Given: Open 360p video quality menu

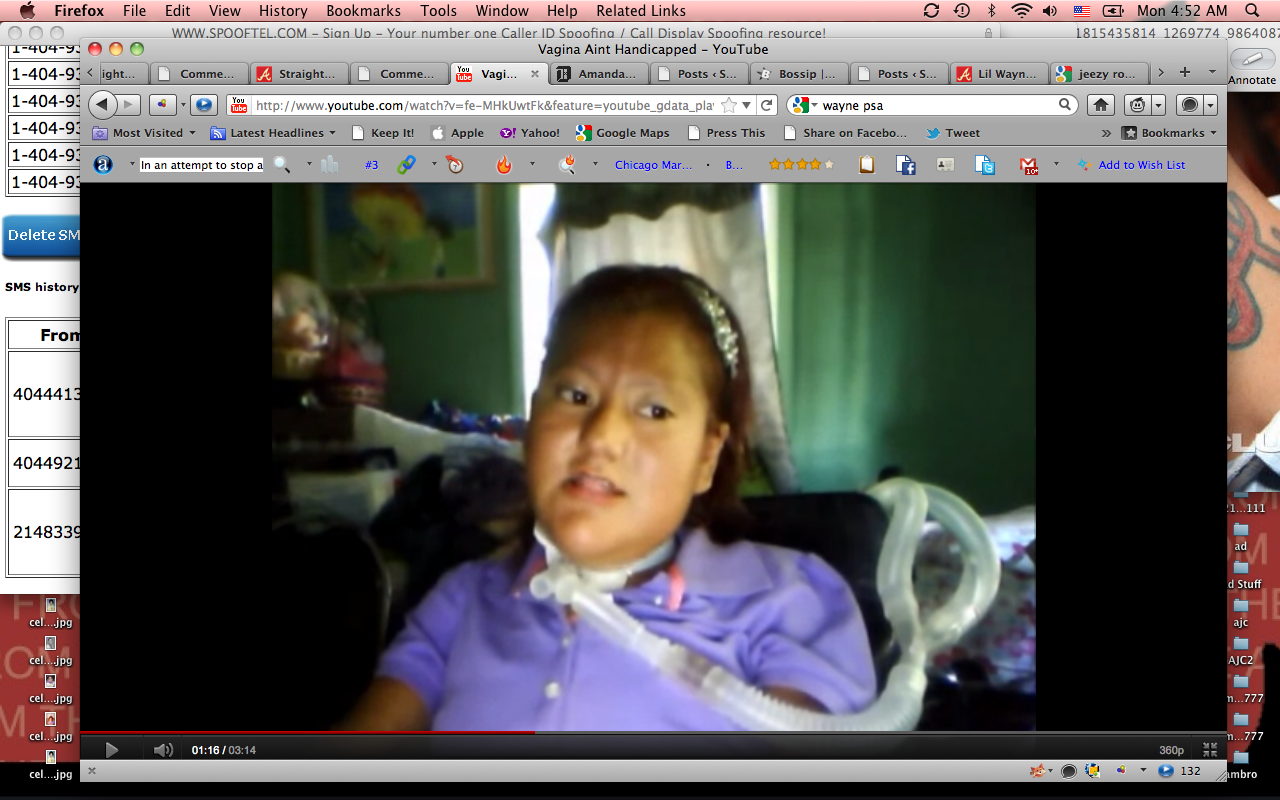Looking at the screenshot, I should point(1171,750).
